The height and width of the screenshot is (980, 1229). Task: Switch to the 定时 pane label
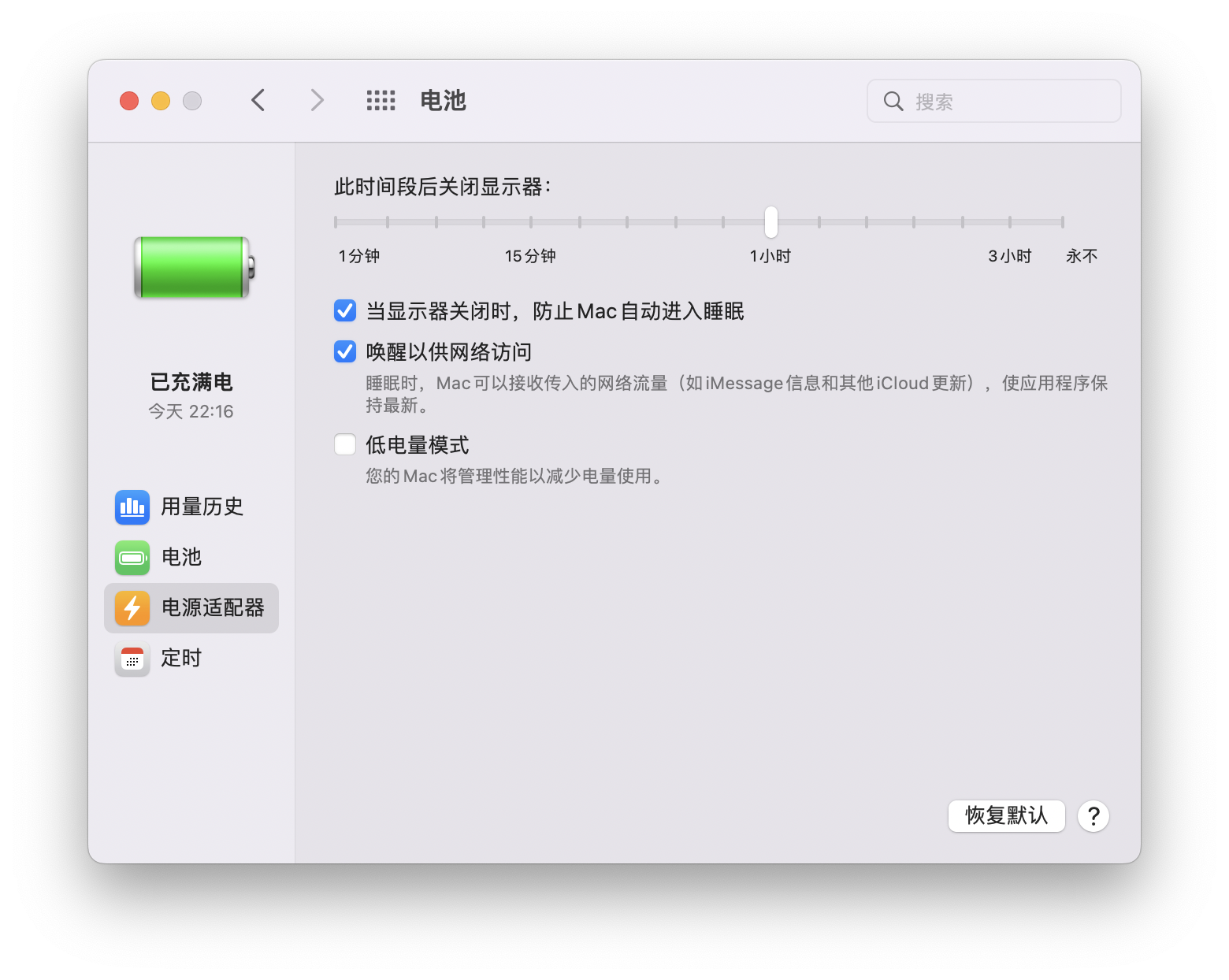(x=181, y=659)
